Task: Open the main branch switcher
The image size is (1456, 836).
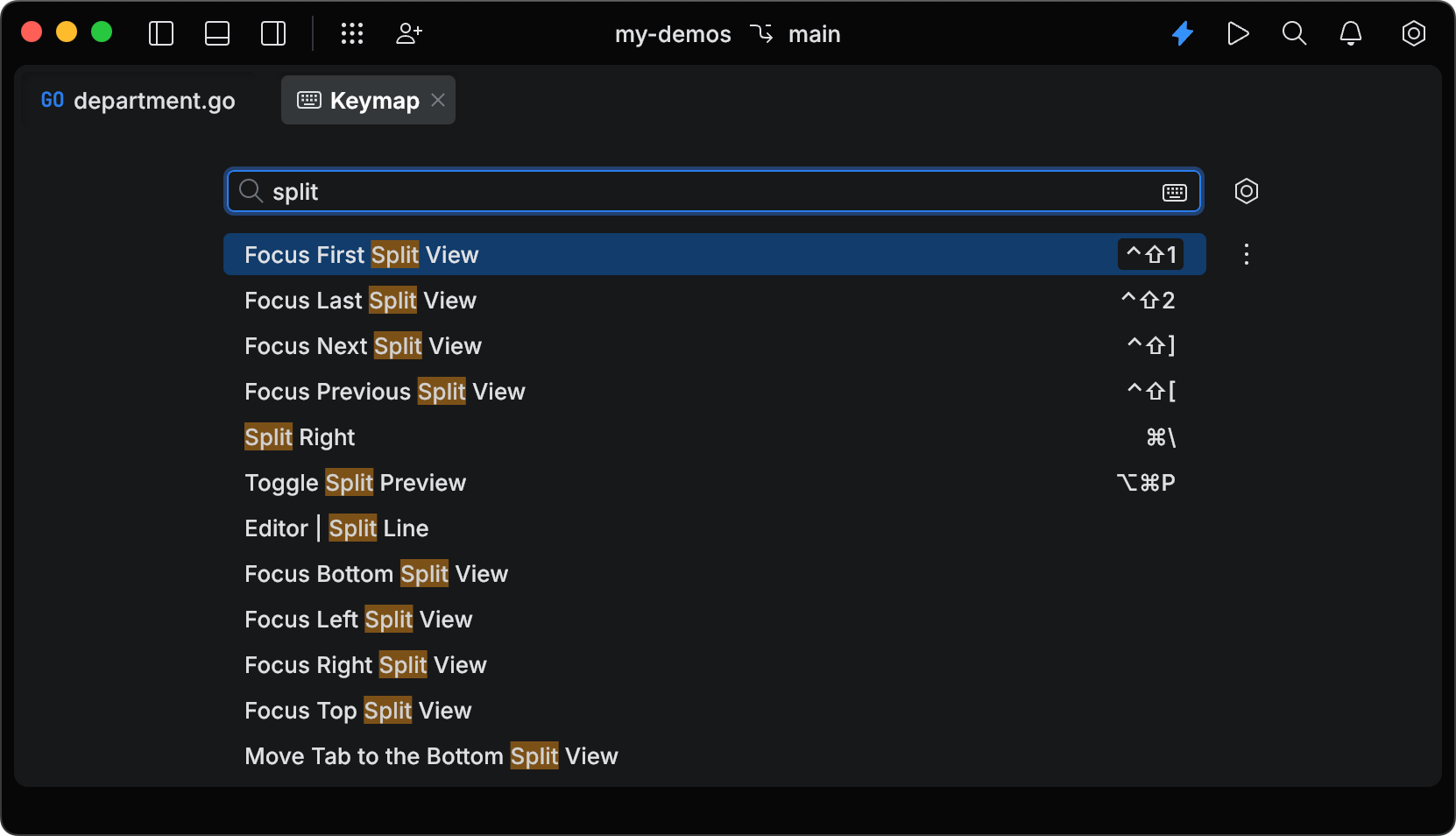Action: 814,34
